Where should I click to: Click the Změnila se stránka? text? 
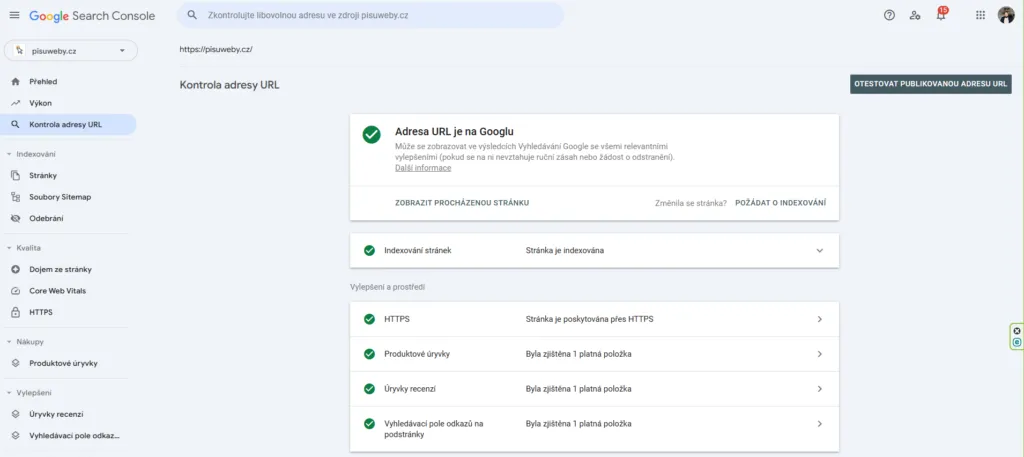[691, 203]
